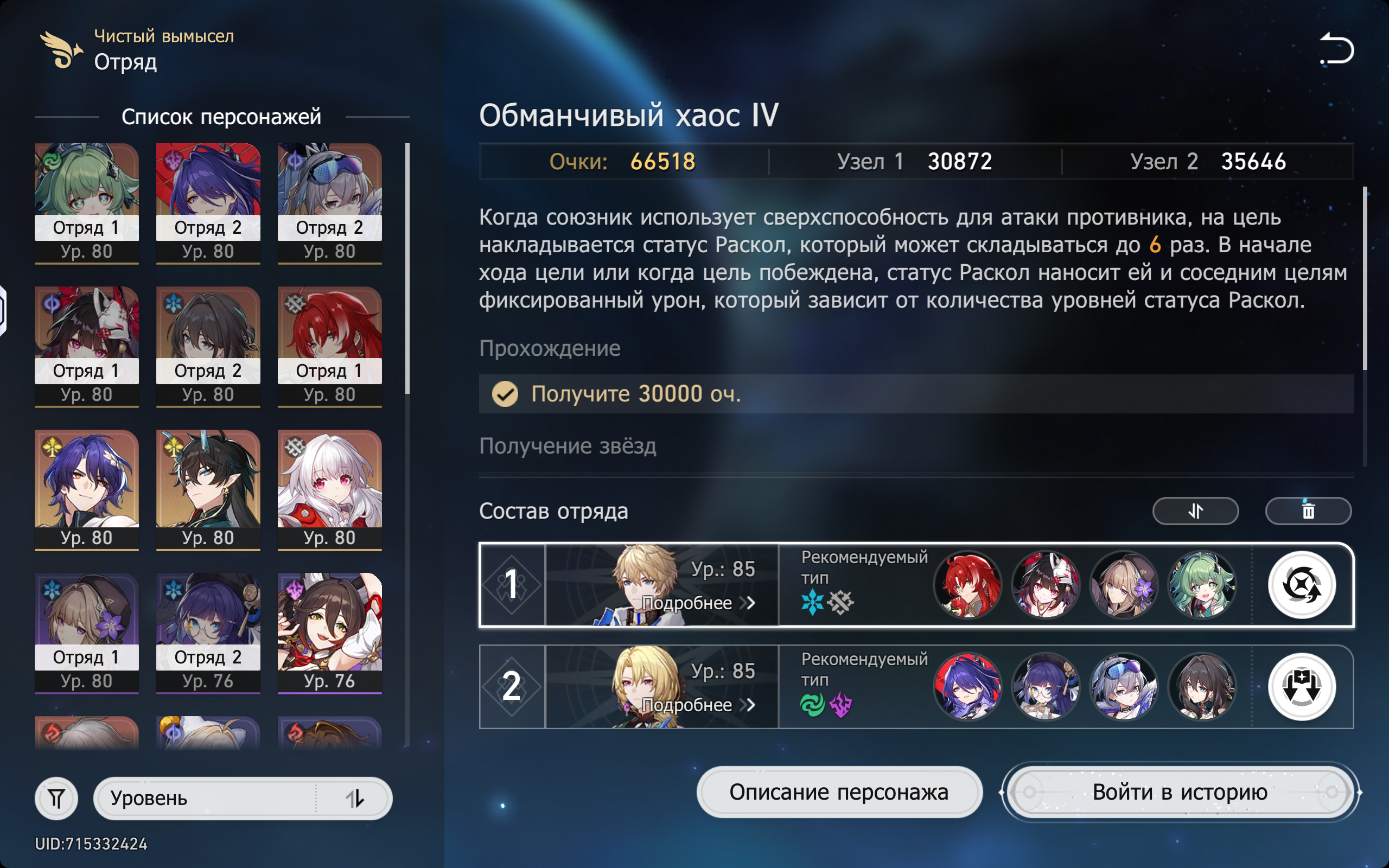The image size is (1389, 868).
Task: Toggle the 30000 points completion checkmark
Action: [505, 394]
